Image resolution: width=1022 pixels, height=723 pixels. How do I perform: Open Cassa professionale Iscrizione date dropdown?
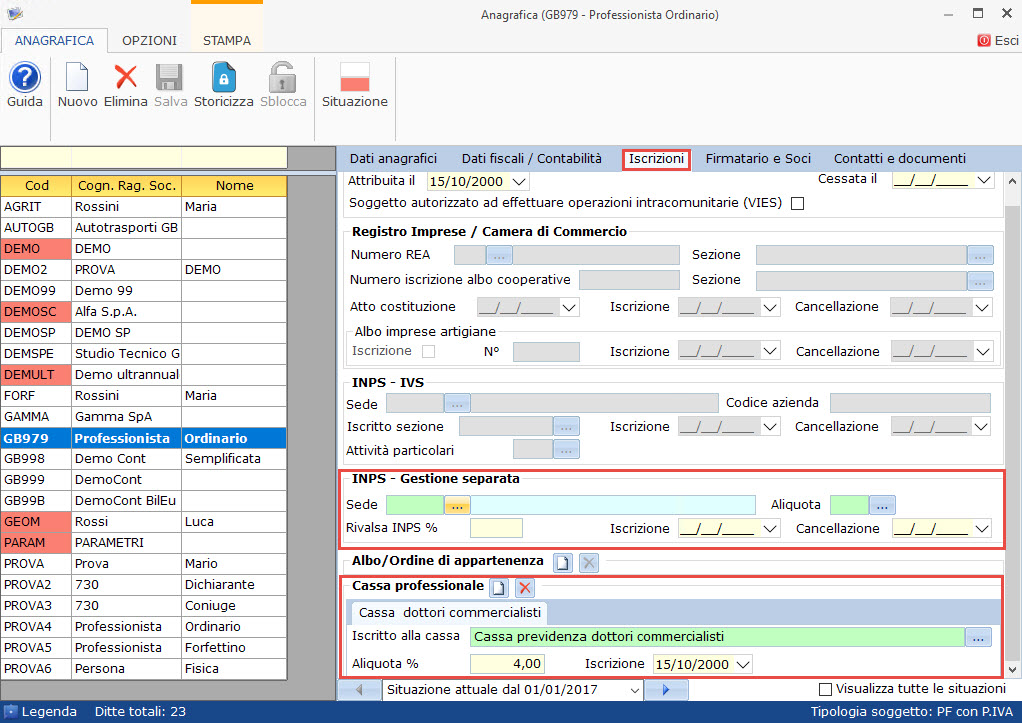click(741, 664)
